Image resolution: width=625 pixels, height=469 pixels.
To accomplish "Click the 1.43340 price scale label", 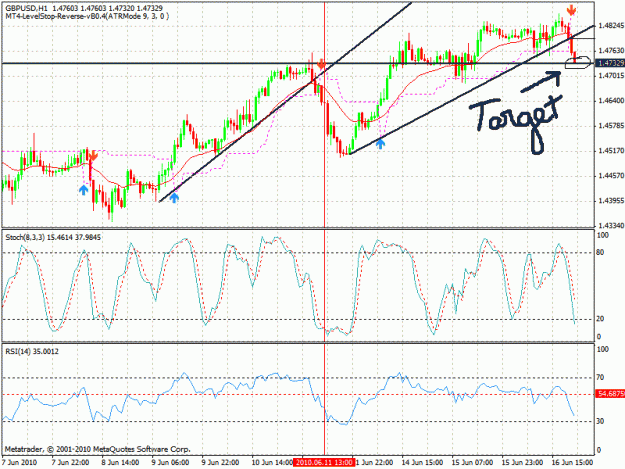I will 610,226.
